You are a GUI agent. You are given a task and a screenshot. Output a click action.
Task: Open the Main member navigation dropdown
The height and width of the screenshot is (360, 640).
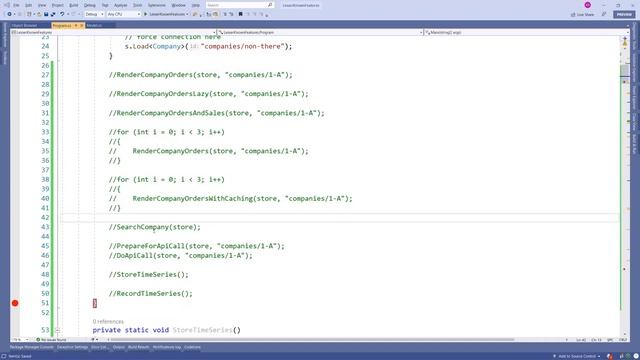(x=526, y=32)
